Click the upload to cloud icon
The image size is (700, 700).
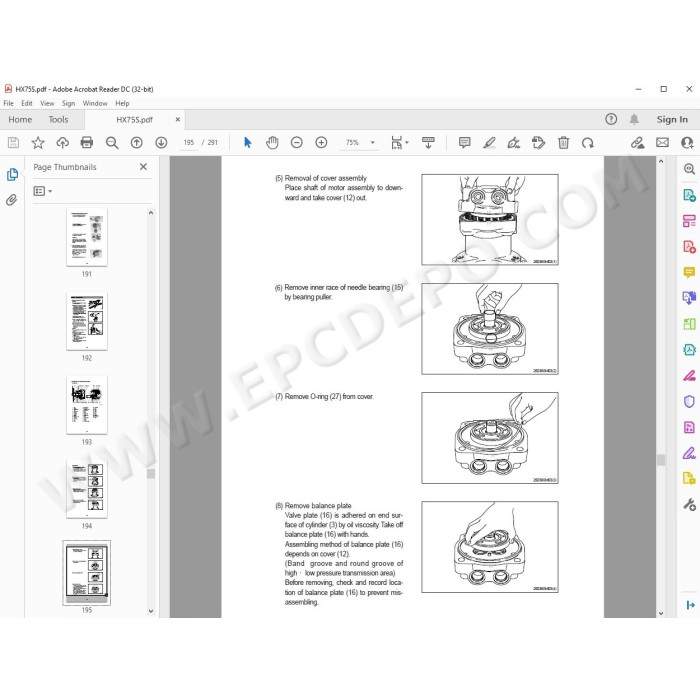click(62, 142)
